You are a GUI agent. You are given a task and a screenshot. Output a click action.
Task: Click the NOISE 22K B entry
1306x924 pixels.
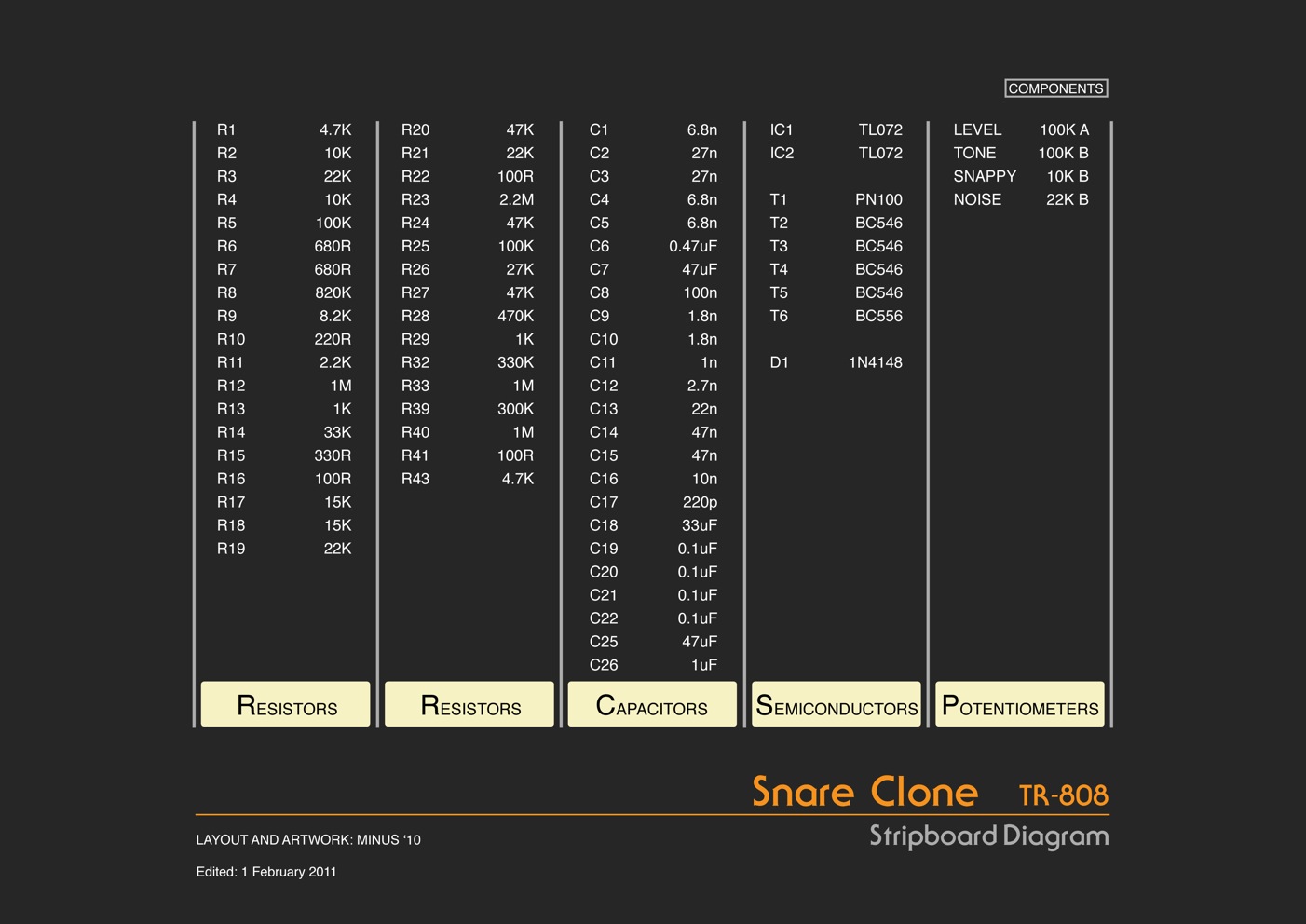click(1020, 200)
